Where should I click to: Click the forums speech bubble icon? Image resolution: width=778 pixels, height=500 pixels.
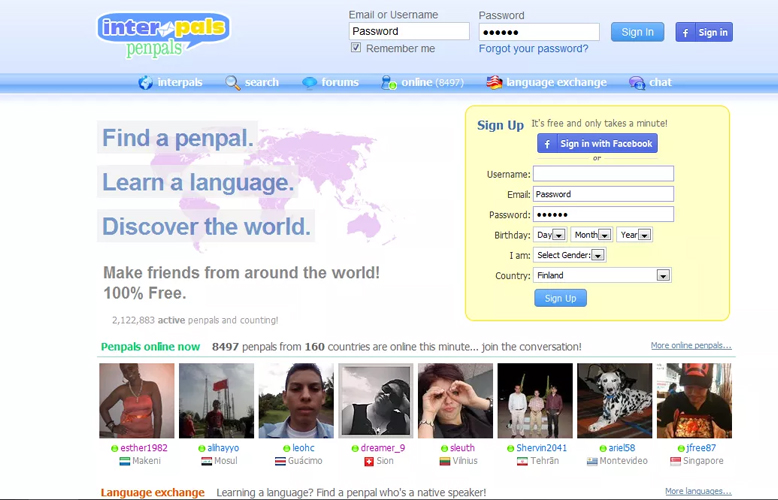pos(310,83)
